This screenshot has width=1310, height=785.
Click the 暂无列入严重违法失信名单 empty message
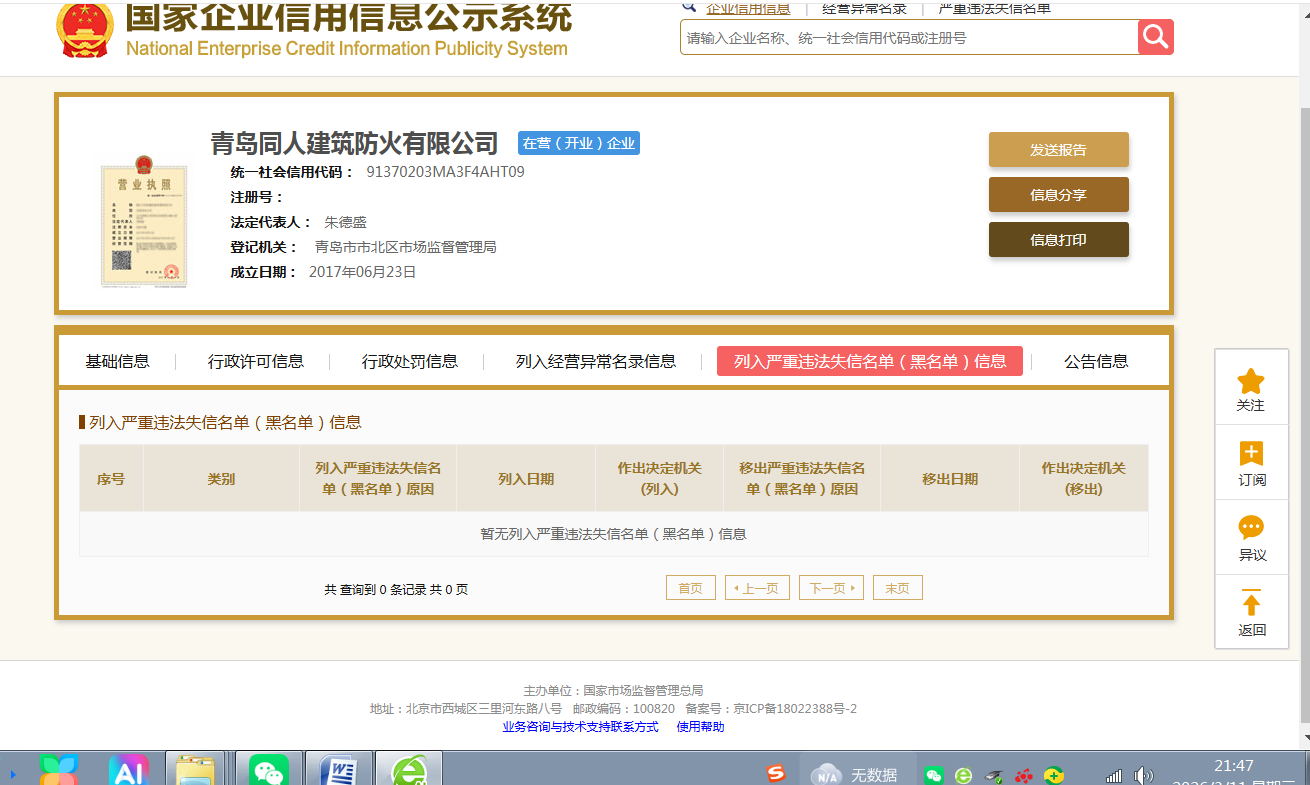point(614,534)
